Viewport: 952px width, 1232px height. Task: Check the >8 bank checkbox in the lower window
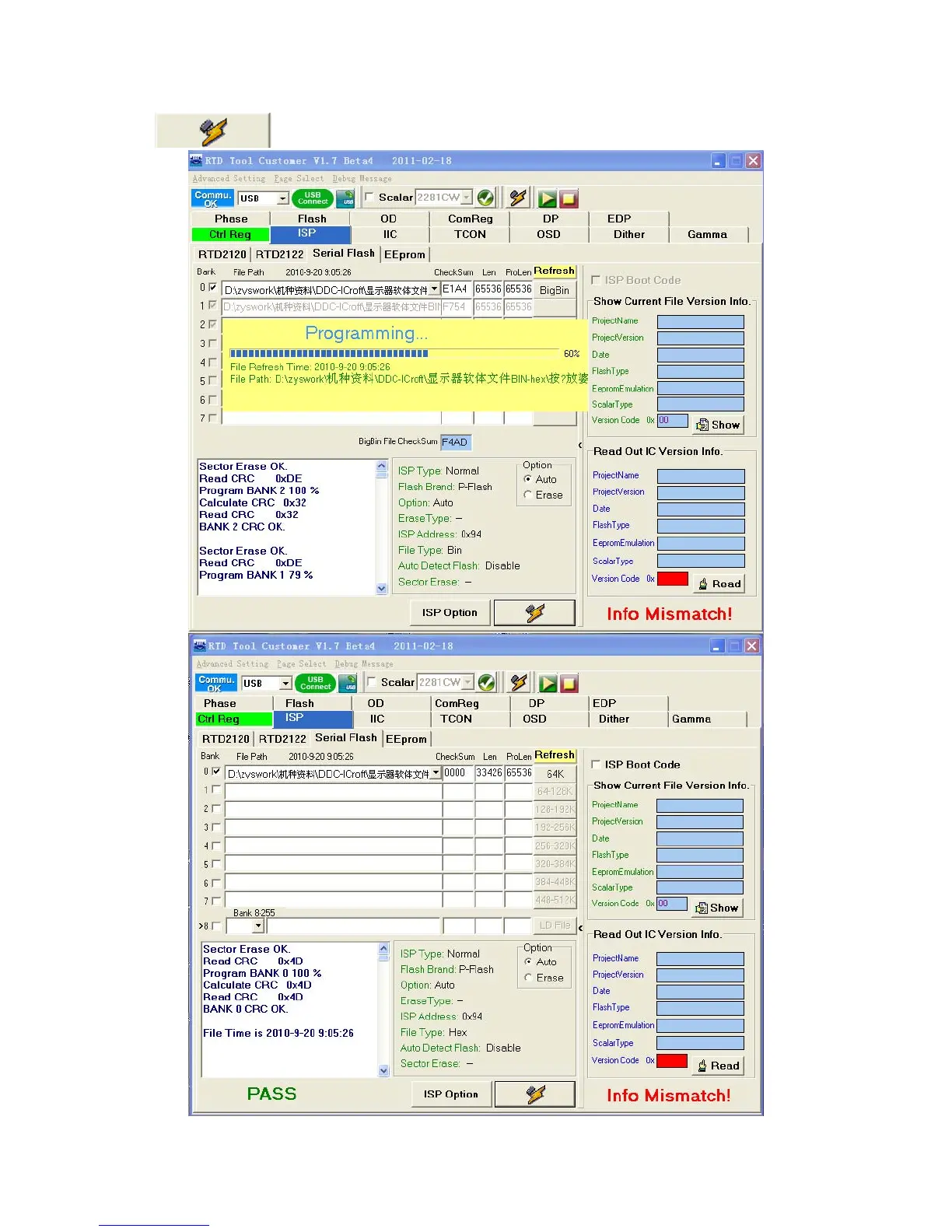(216, 926)
